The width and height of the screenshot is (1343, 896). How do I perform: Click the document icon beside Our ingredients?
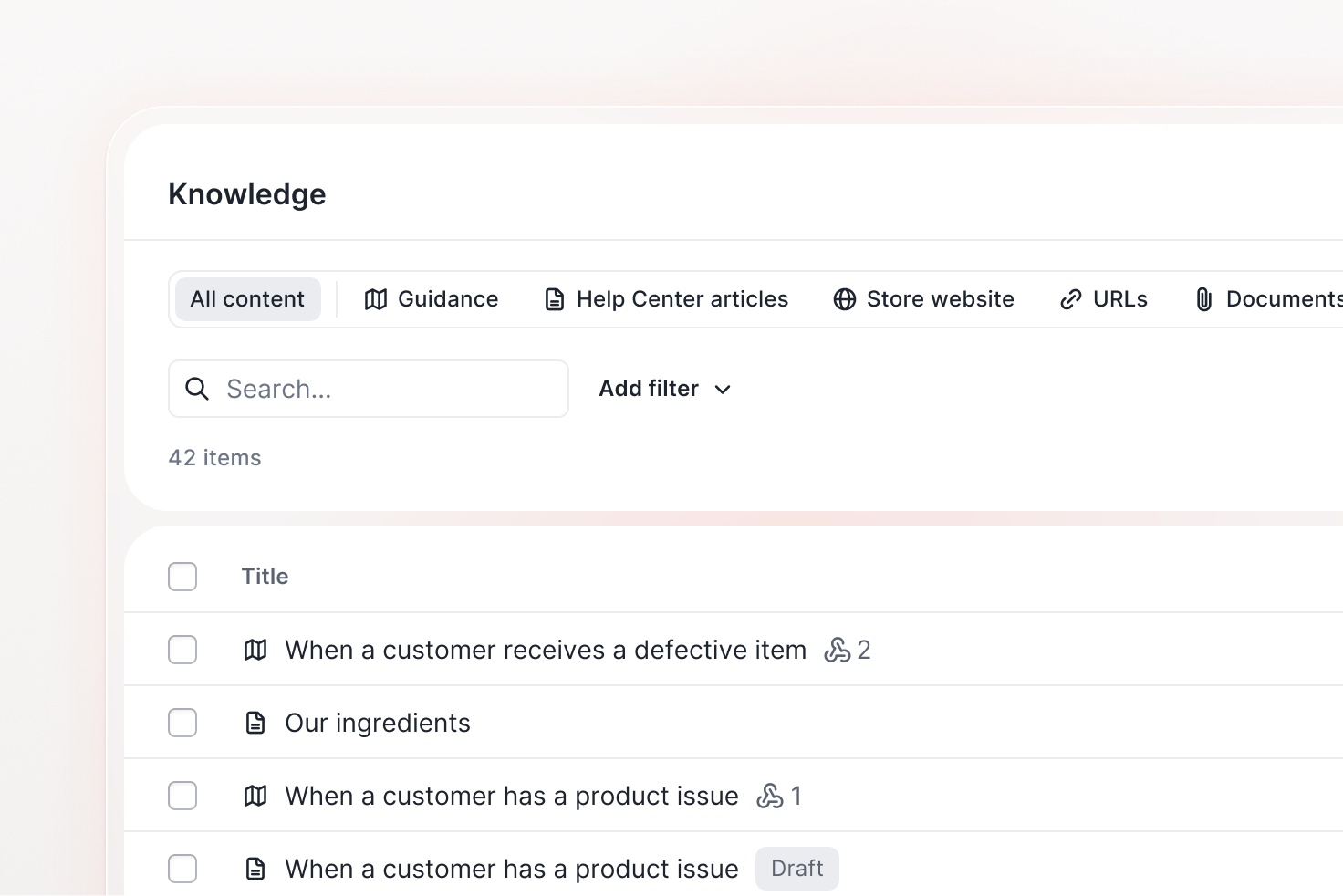pos(255,723)
